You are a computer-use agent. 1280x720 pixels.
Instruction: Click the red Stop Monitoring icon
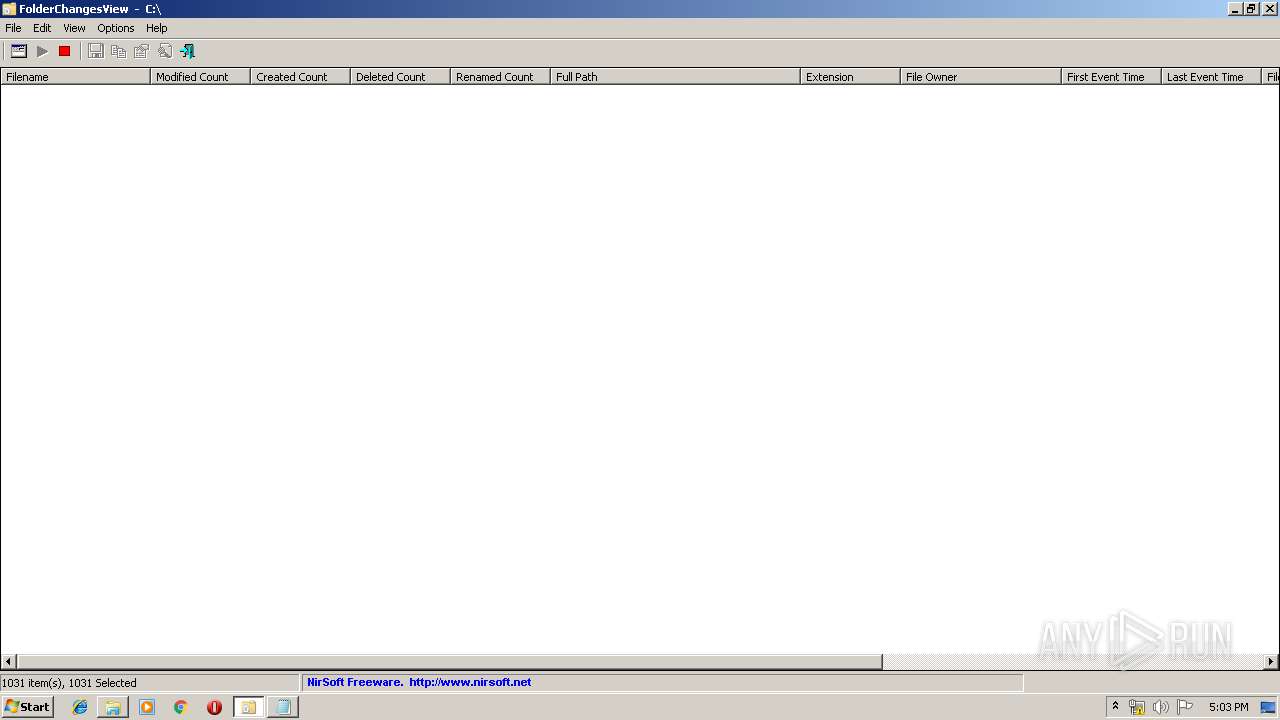point(65,51)
